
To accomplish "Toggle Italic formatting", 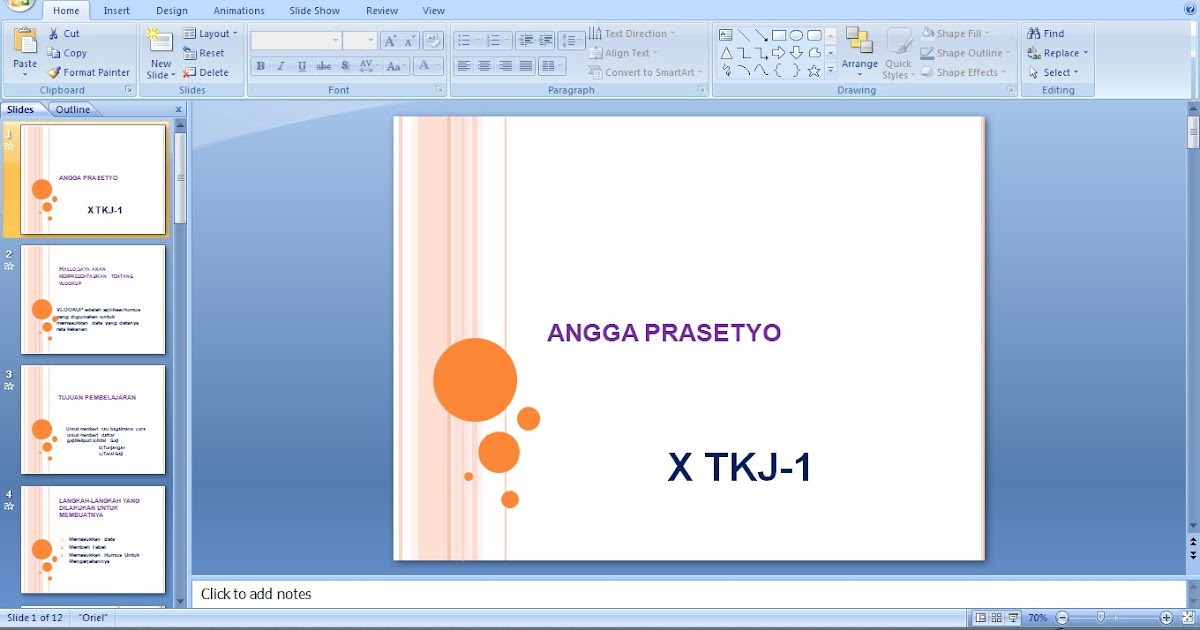I will (281, 66).
